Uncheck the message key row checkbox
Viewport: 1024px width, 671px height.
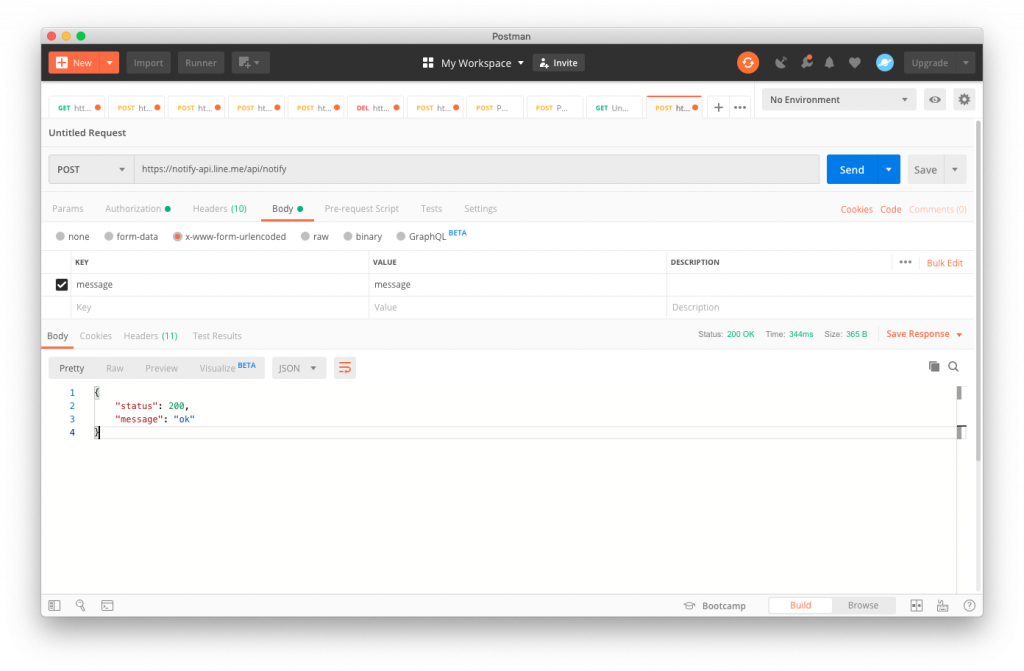click(x=61, y=285)
